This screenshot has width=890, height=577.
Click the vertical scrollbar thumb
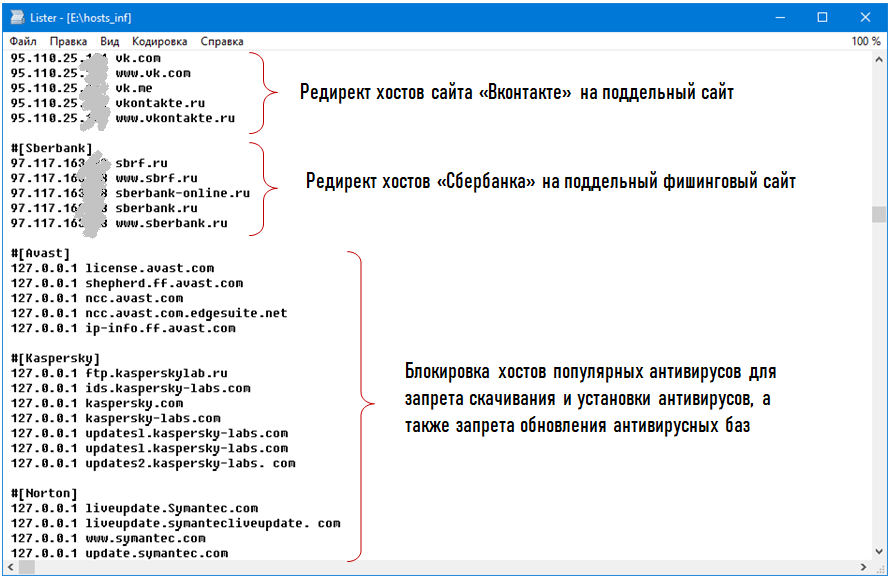879,214
